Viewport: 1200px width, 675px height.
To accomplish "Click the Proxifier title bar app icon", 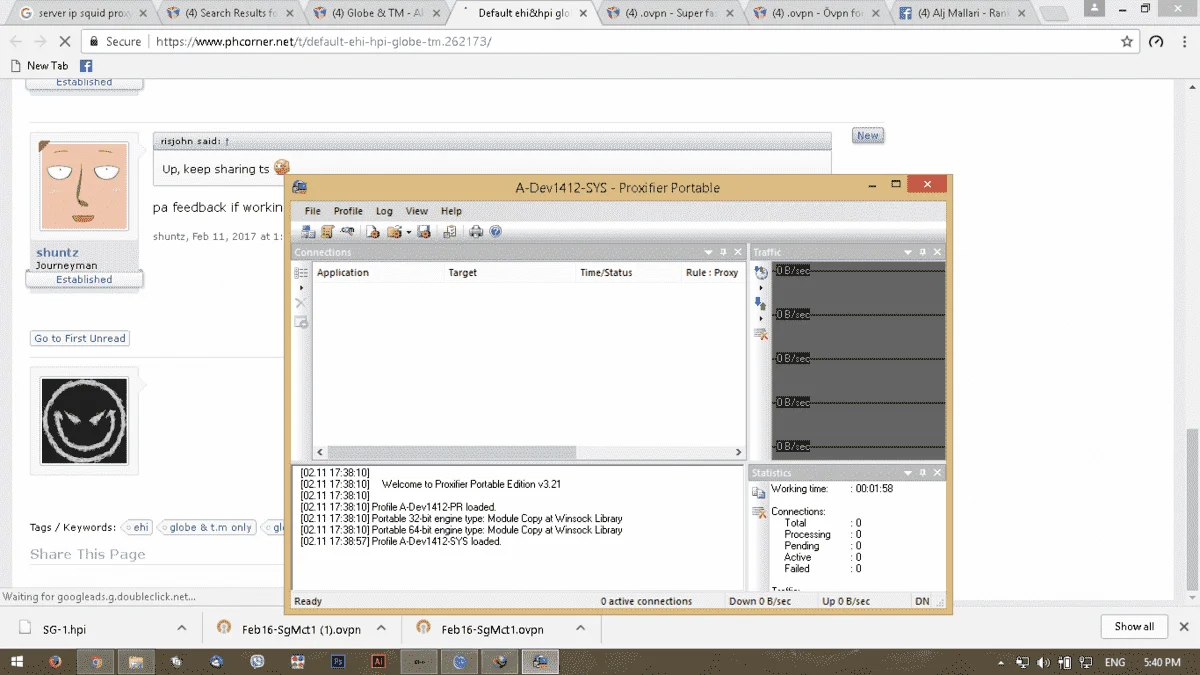I will point(299,187).
